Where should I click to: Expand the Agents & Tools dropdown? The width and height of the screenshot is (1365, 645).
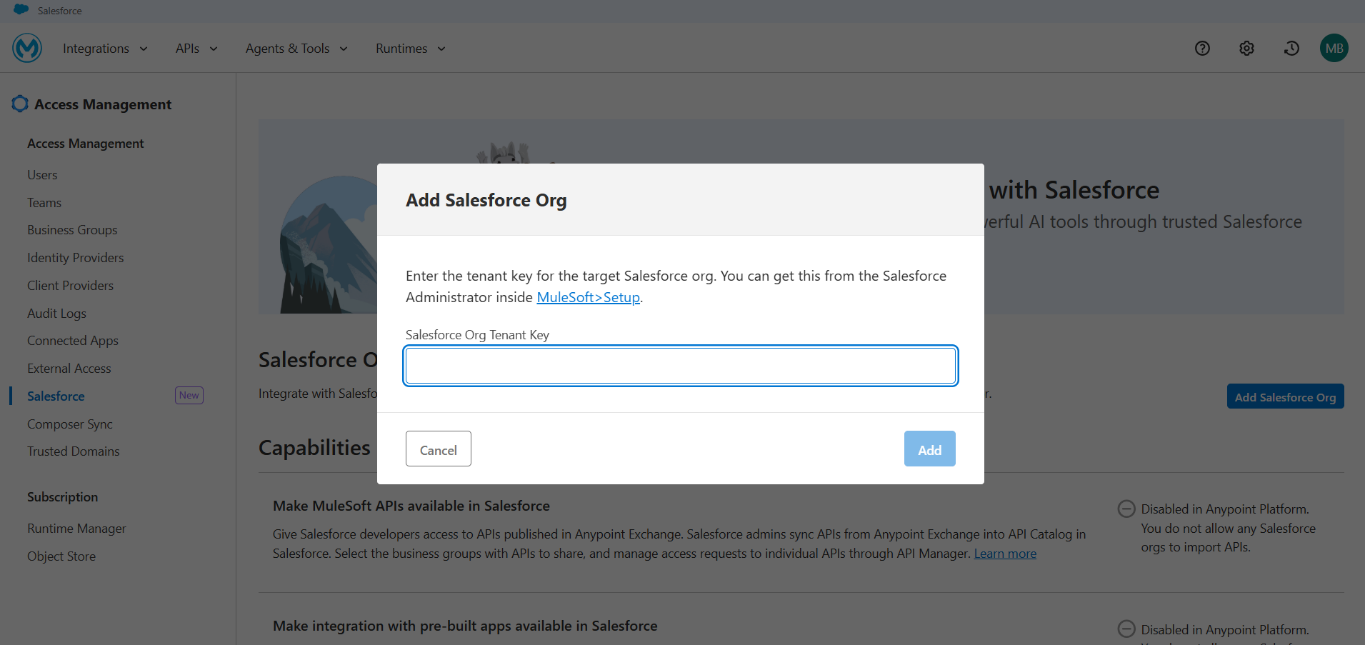(296, 48)
